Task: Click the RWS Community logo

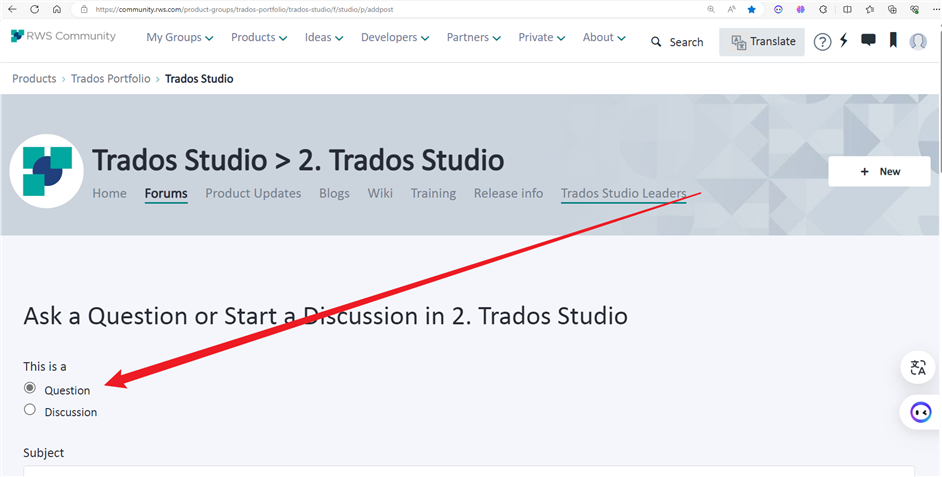Action: [63, 36]
